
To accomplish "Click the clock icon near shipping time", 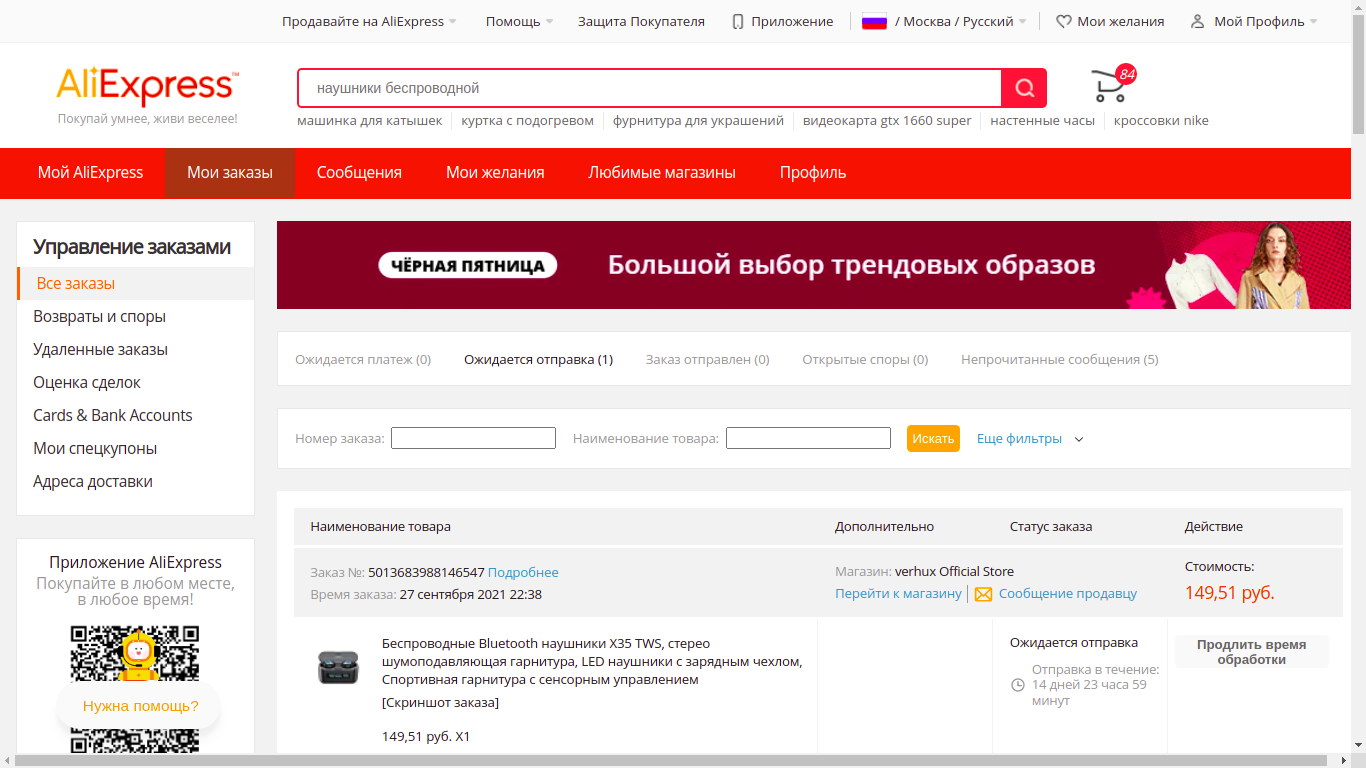I will click(1018, 685).
